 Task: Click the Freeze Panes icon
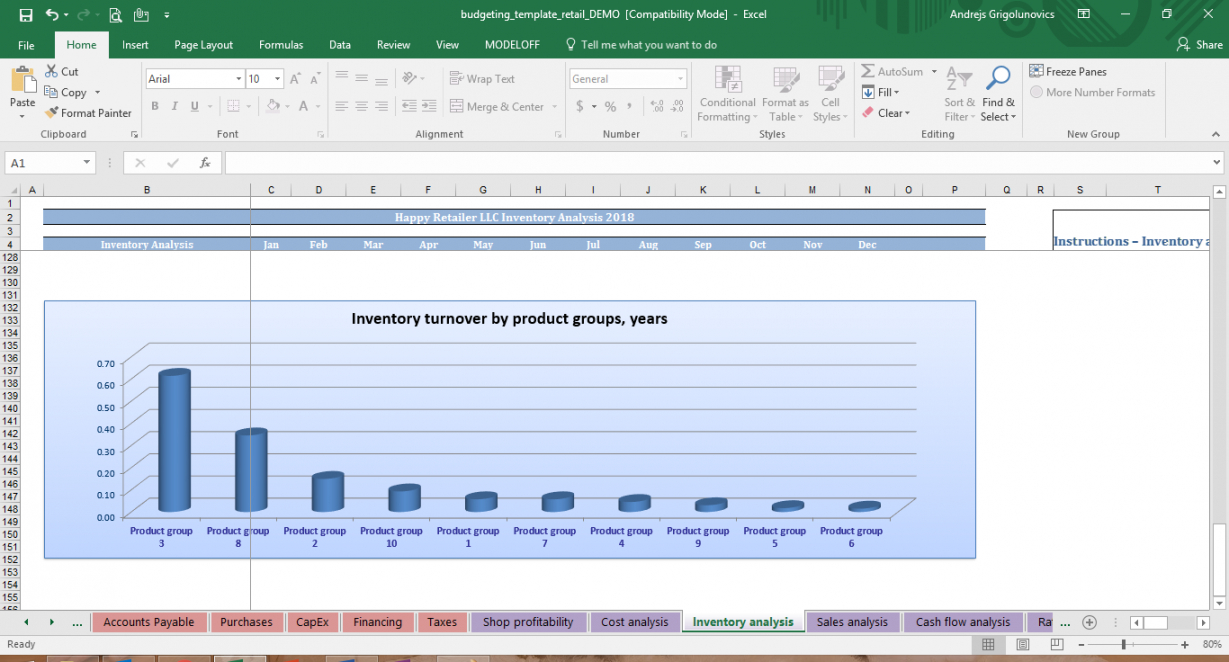click(1037, 72)
